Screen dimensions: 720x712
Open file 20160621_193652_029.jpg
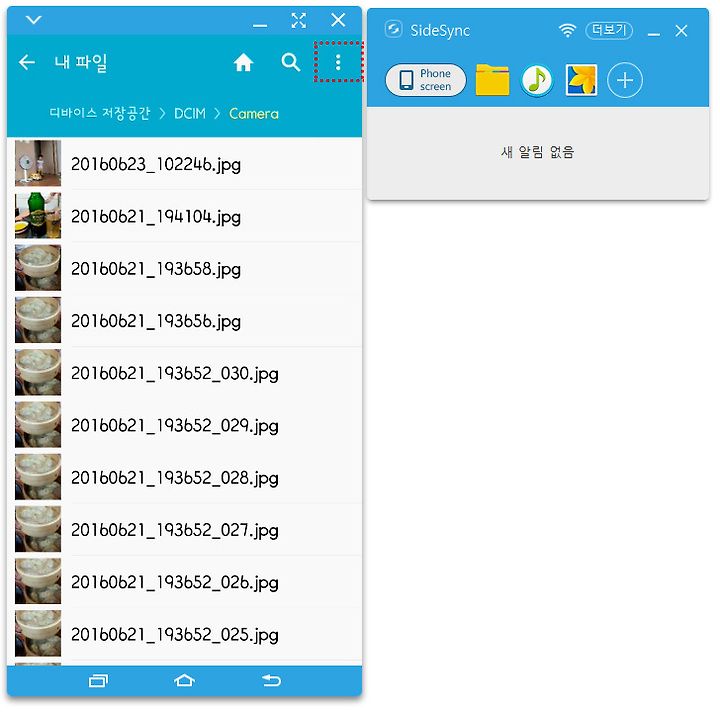[x=184, y=425]
